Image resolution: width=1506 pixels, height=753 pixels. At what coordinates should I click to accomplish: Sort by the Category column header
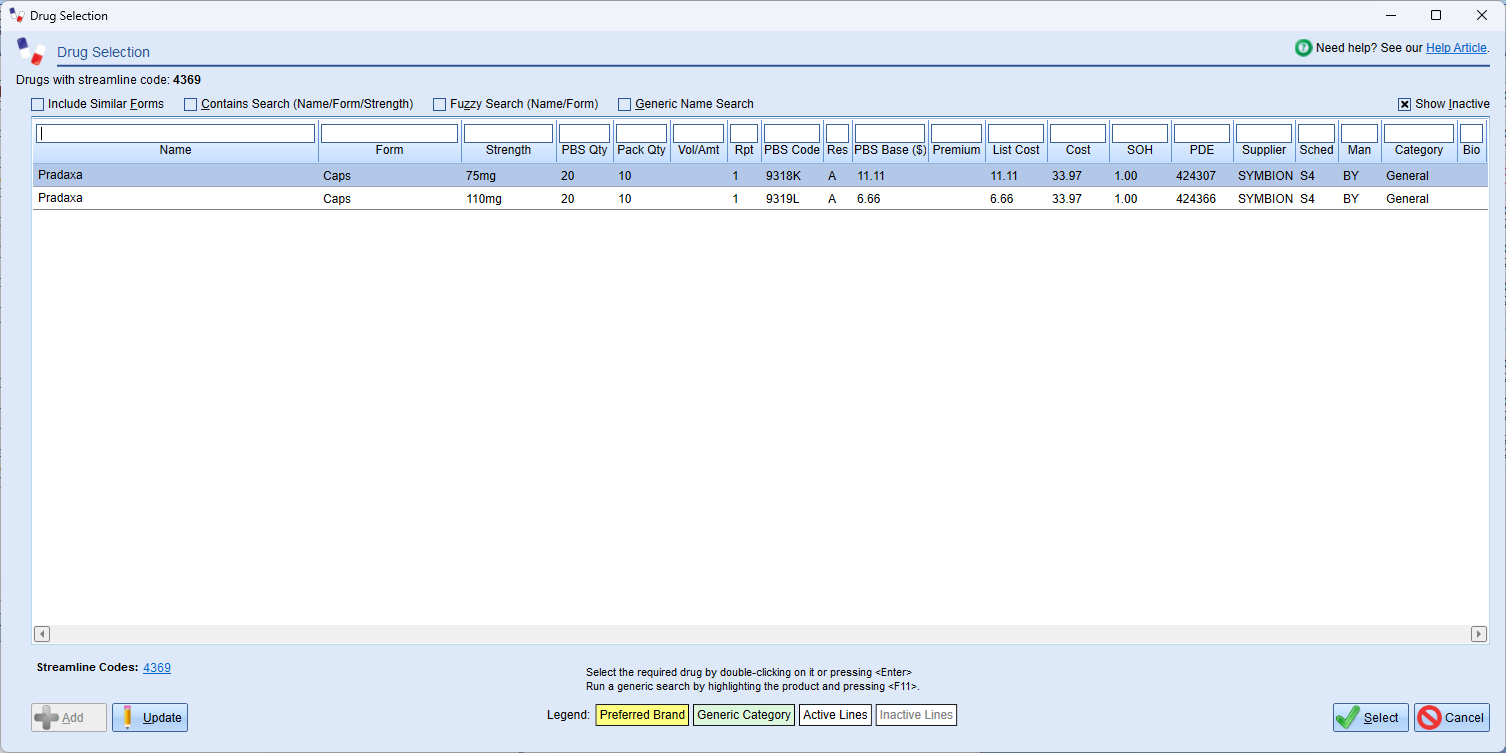point(1419,150)
